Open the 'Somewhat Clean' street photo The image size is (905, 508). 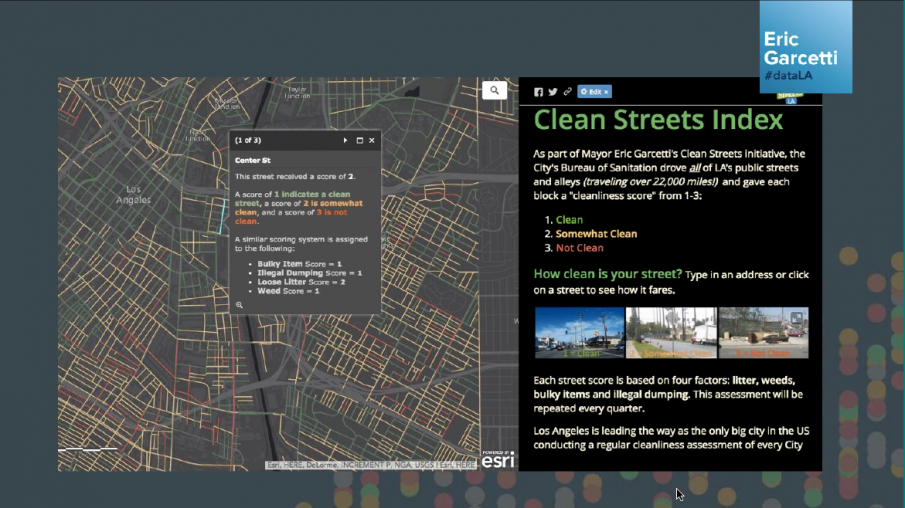click(x=671, y=333)
